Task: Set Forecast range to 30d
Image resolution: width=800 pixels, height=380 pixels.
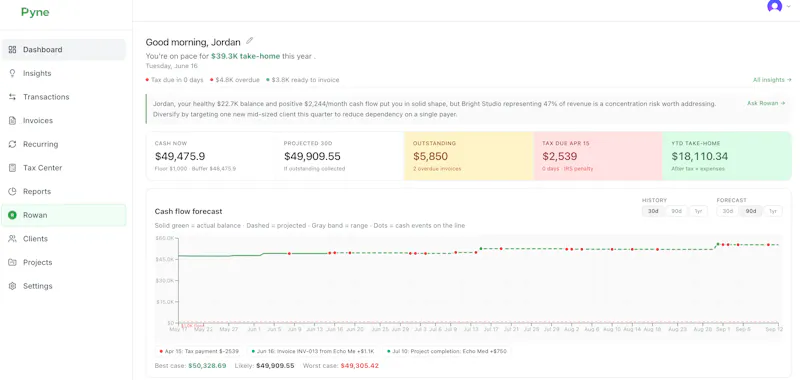Action: (x=727, y=211)
